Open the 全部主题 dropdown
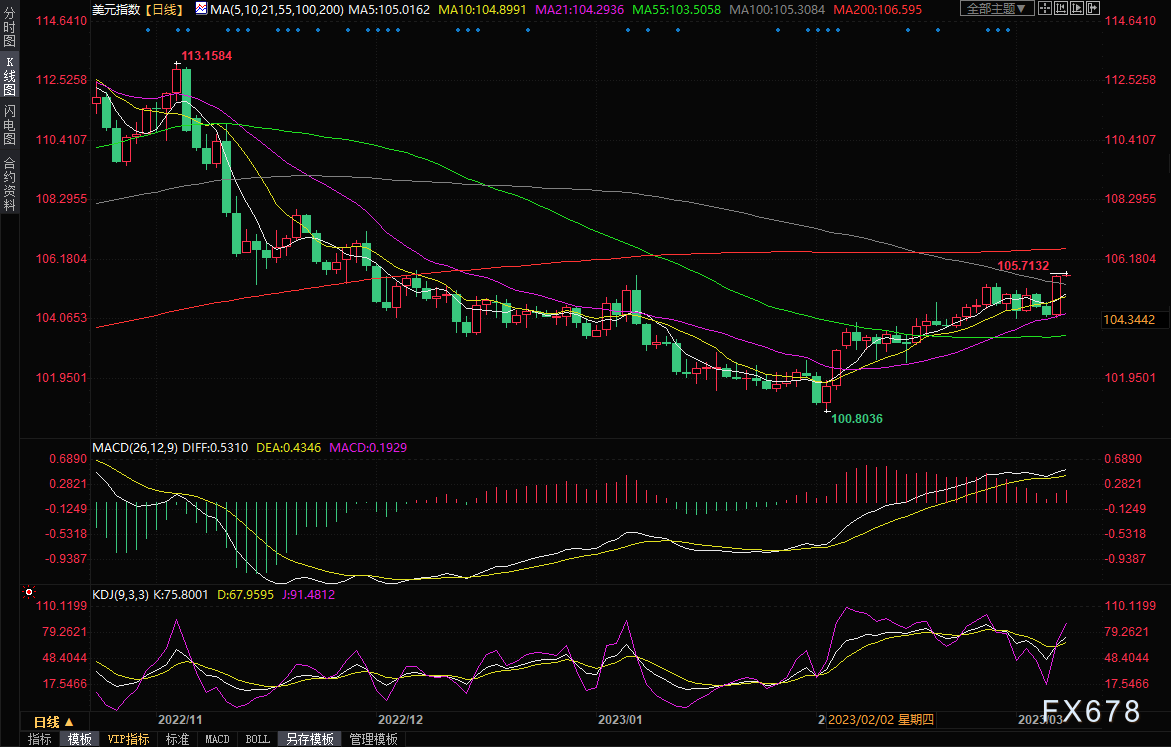Viewport: 1171px width, 747px height. click(x=995, y=8)
